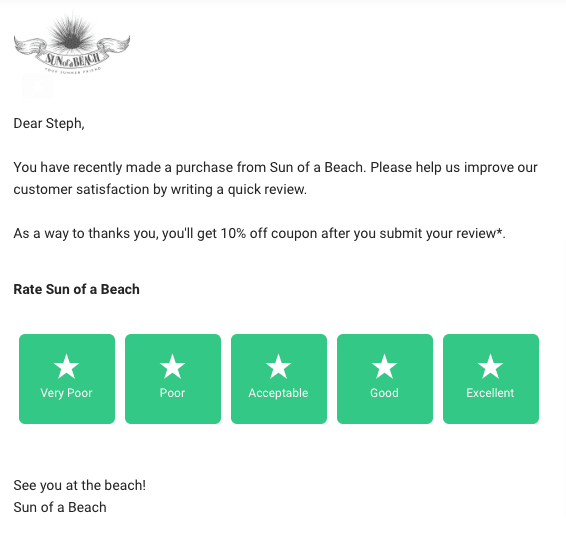This screenshot has width=566, height=538.
Task: Rate the store as Very Poor
Action: coord(67,379)
